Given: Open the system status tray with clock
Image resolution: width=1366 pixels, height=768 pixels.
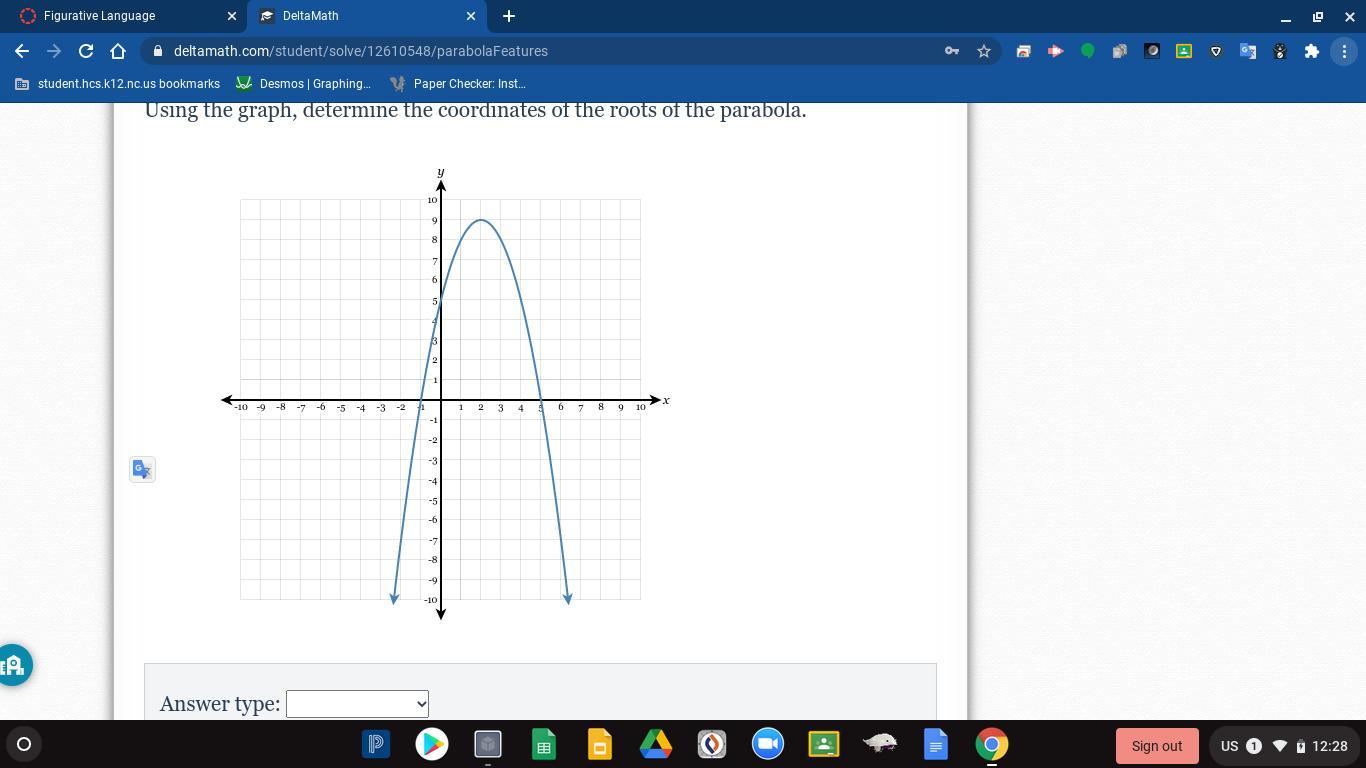Looking at the screenshot, I should click(x=1284, y=746).
